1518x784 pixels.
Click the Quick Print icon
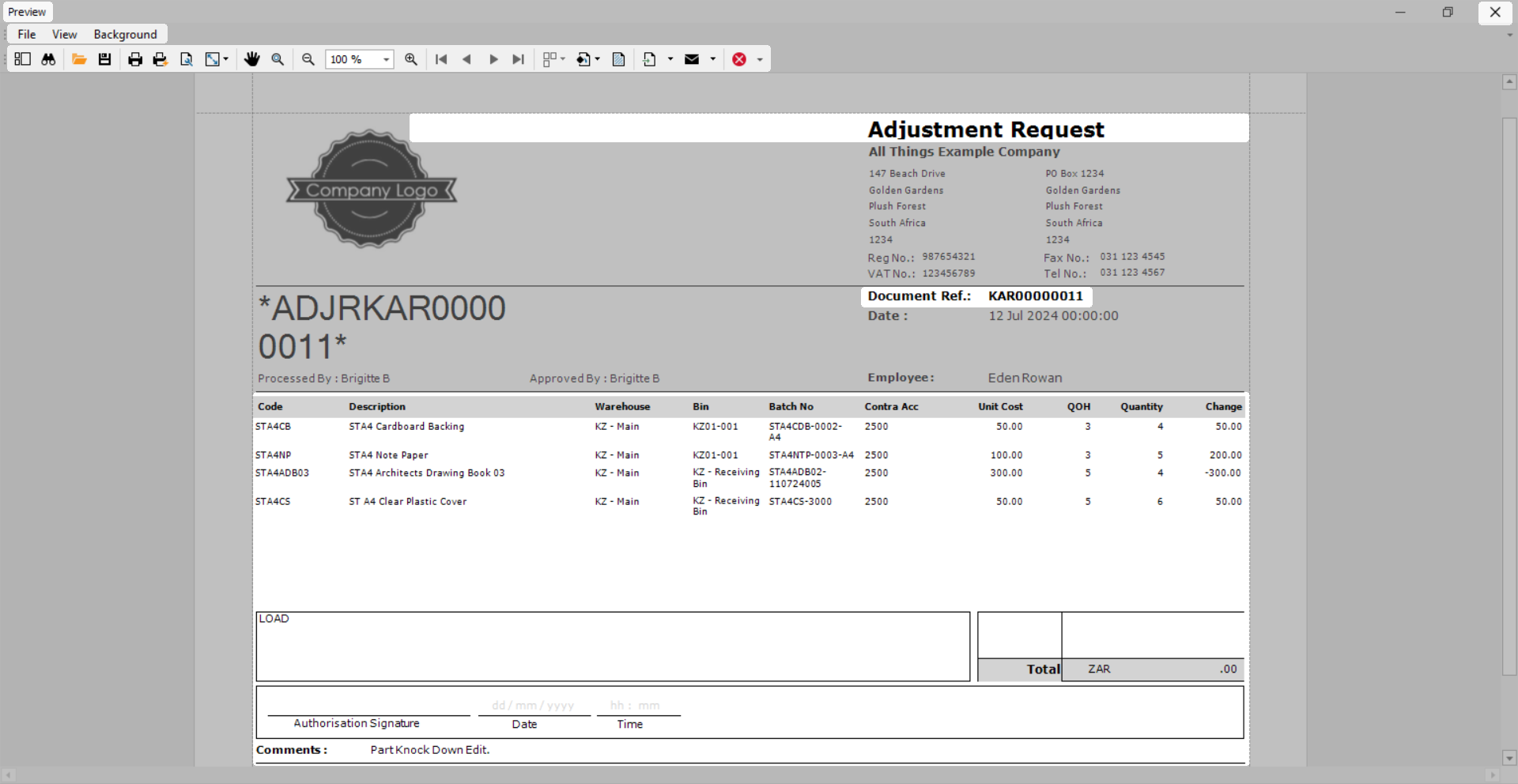pyautogui.click(x=160, y=59)
